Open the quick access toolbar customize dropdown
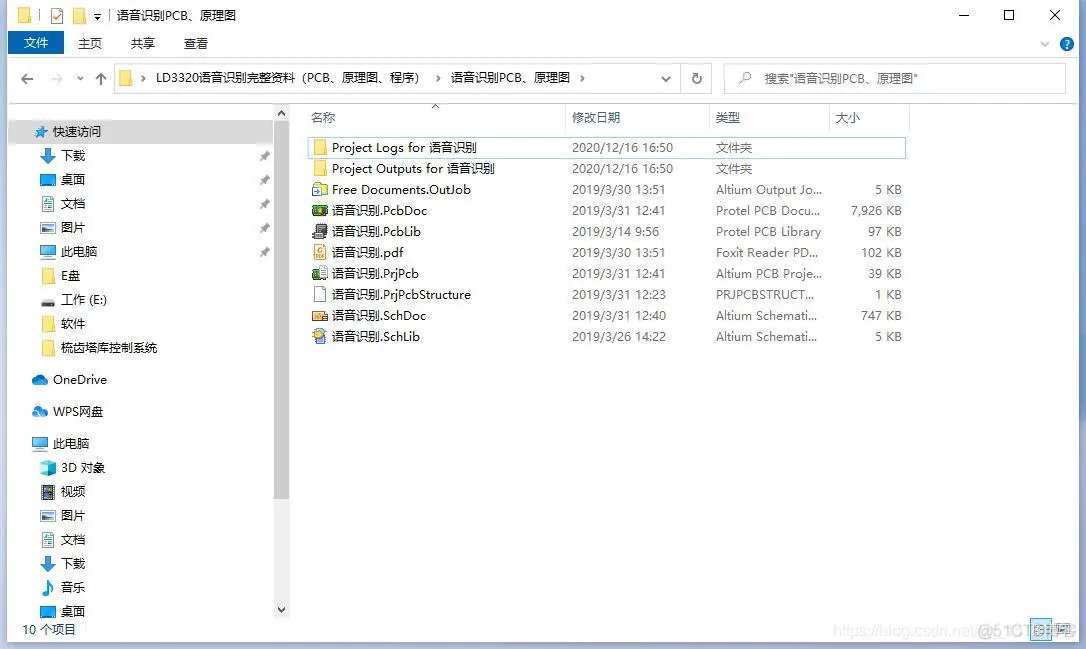Viewport: 1086px width, 649px height. pos(97,16)
